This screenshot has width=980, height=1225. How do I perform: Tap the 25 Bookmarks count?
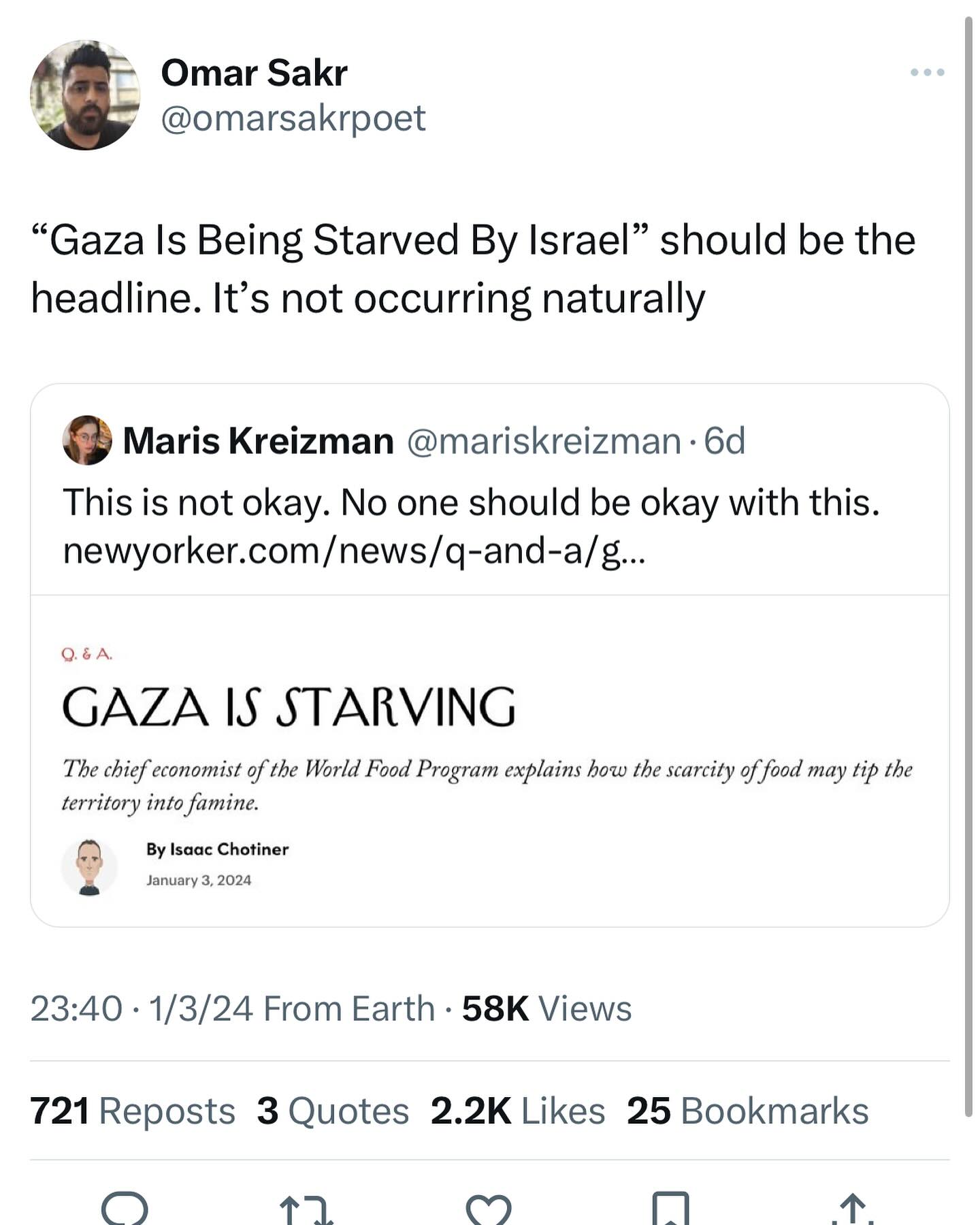(747, 1111)
